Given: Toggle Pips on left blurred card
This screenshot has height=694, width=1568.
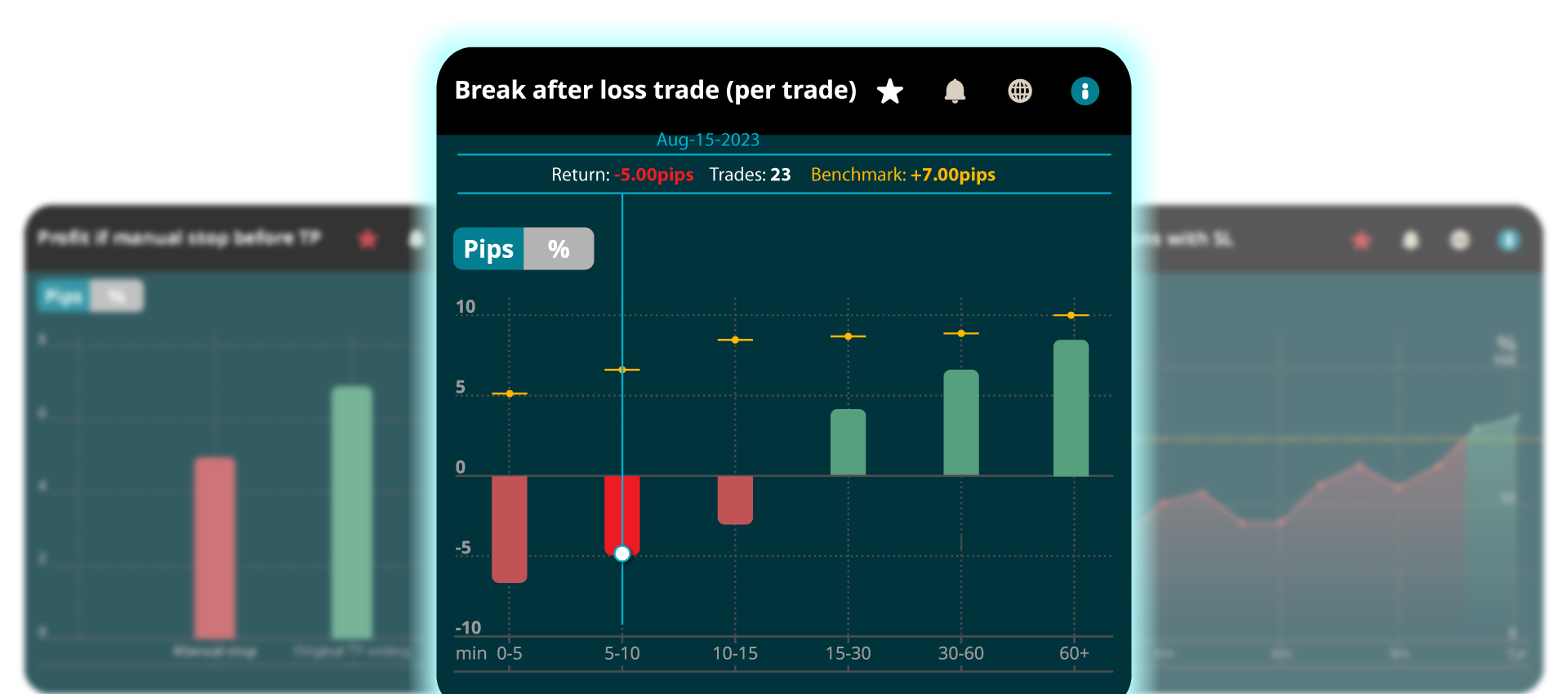Looking at the screenshot, I should click(64, 296).
